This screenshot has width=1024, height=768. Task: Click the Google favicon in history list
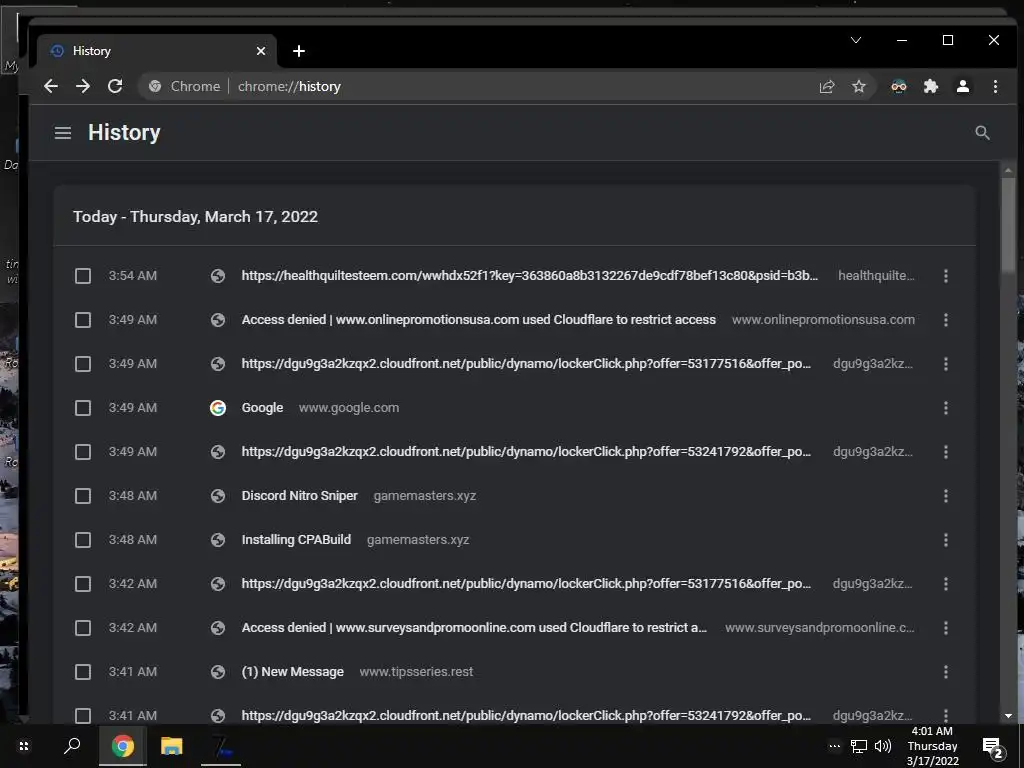[x=217, y=408]
